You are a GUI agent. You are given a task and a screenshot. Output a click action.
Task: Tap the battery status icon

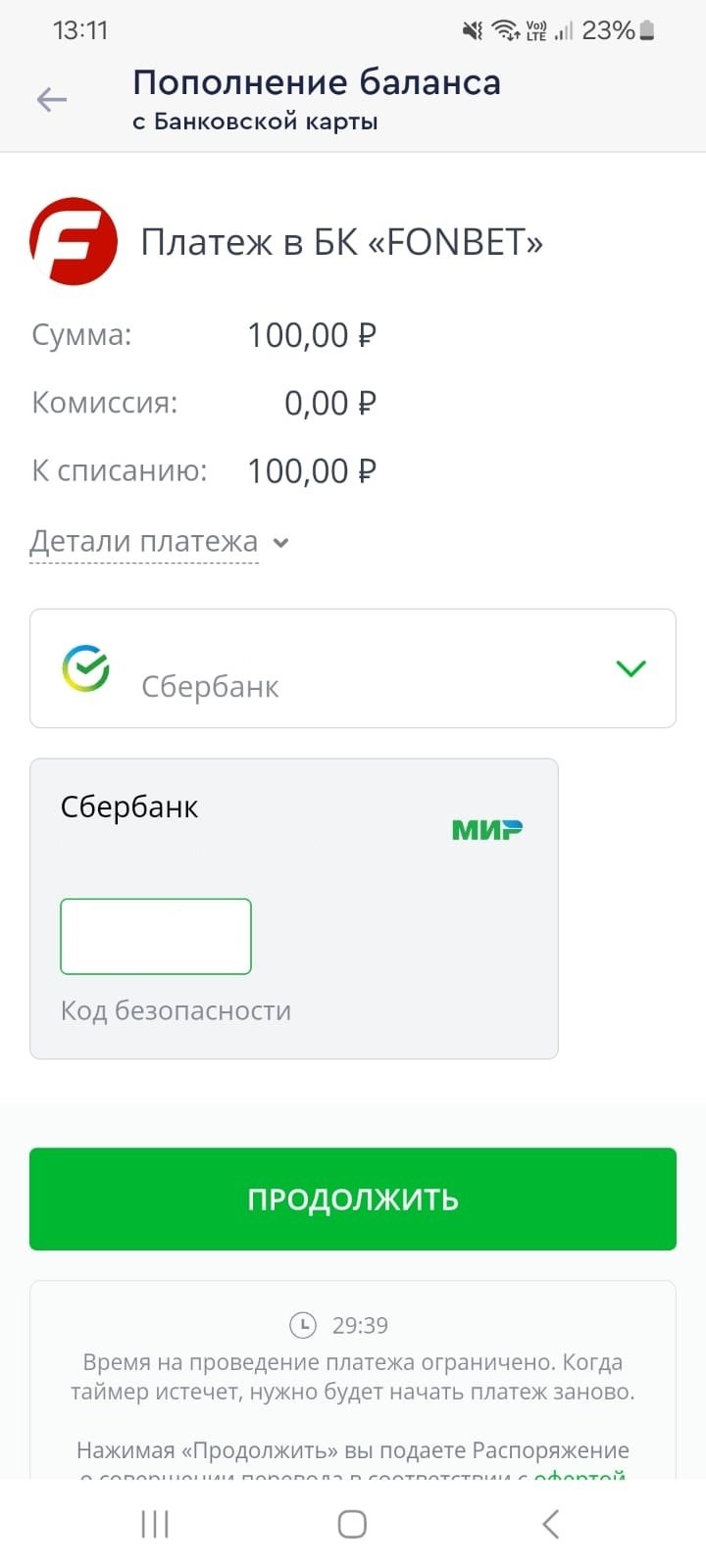(647, 31)
